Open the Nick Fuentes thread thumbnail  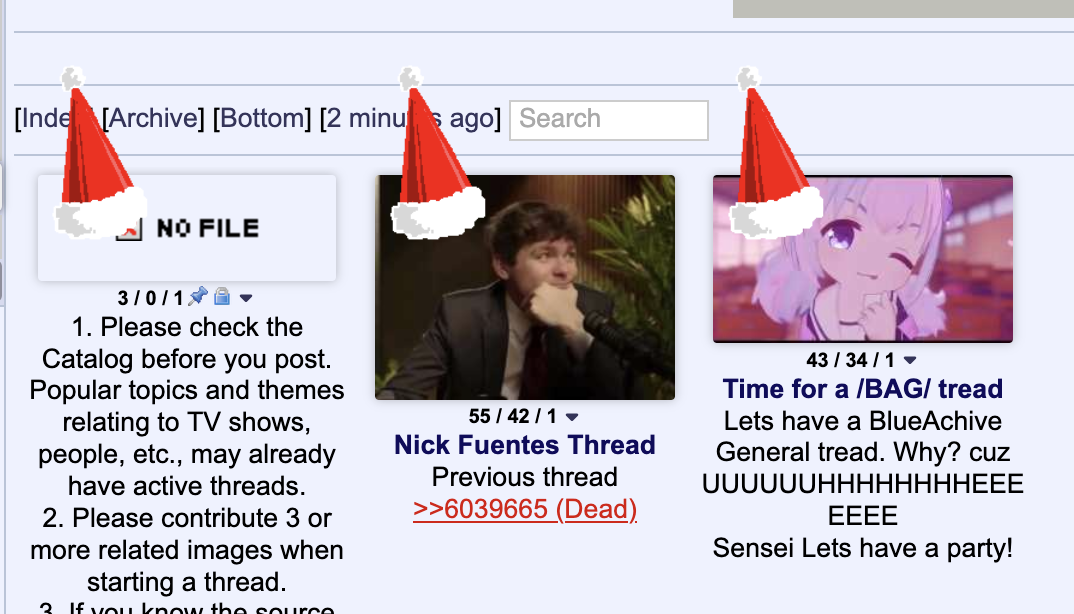click(x=525, y=287)
